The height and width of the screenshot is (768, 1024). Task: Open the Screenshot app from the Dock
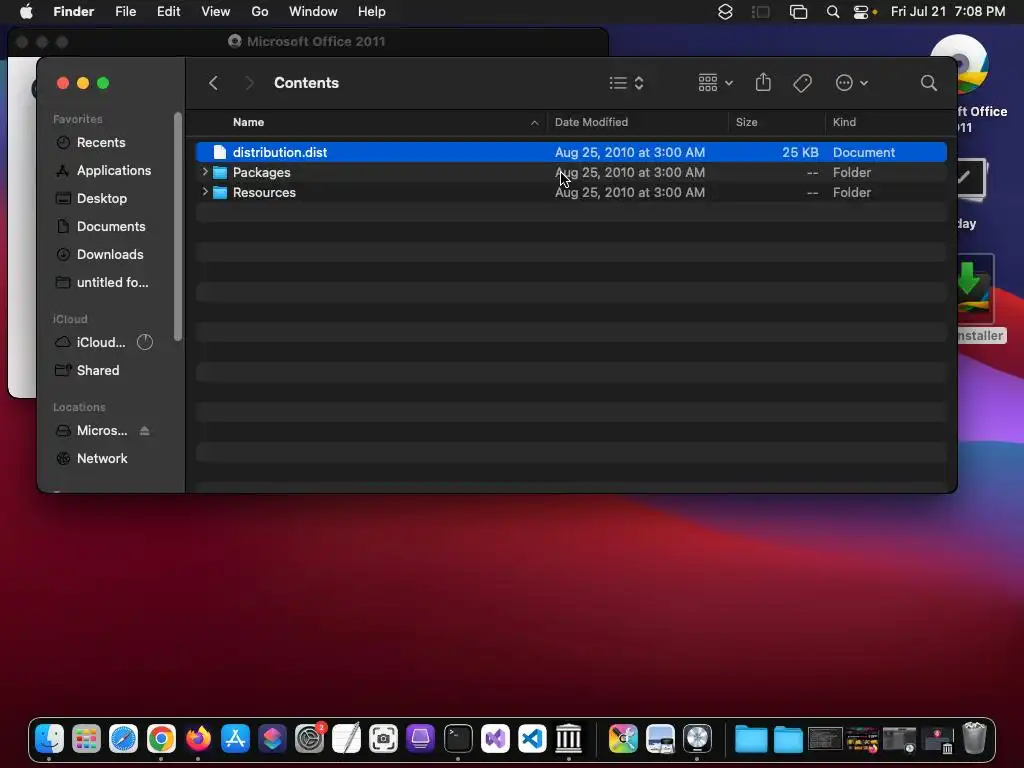pos(383,739)
